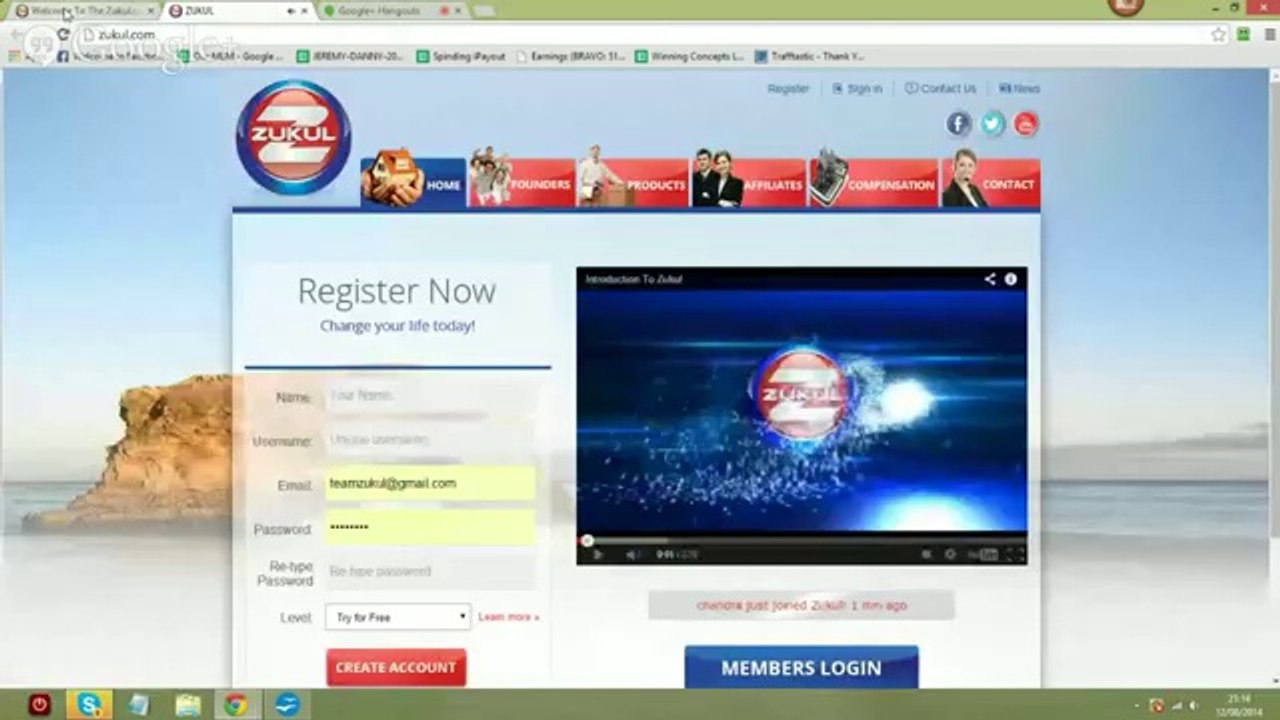The width and height of the screenshot is (1280, 720).
Task: Focus the Username input field
Action: [430, 440]
